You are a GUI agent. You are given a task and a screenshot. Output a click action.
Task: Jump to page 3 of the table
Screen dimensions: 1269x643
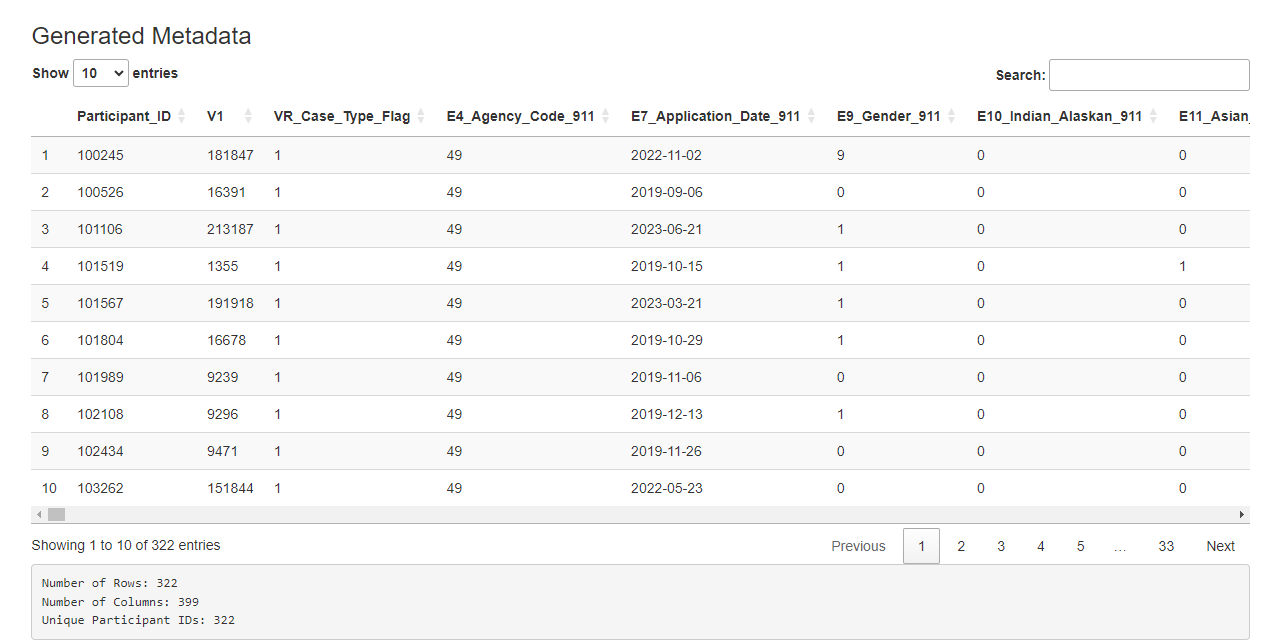click(x=1001, y=546)
